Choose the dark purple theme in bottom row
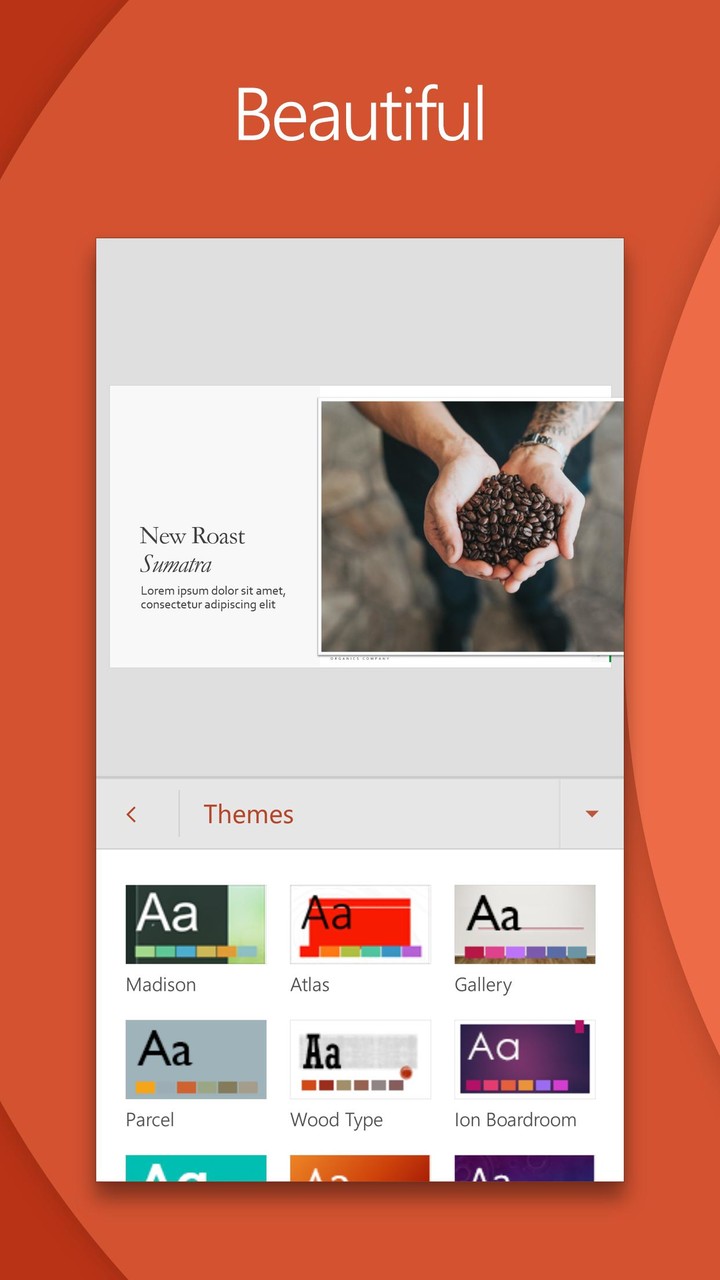This screenshot has width=720, height=1280. (525, 1168)
